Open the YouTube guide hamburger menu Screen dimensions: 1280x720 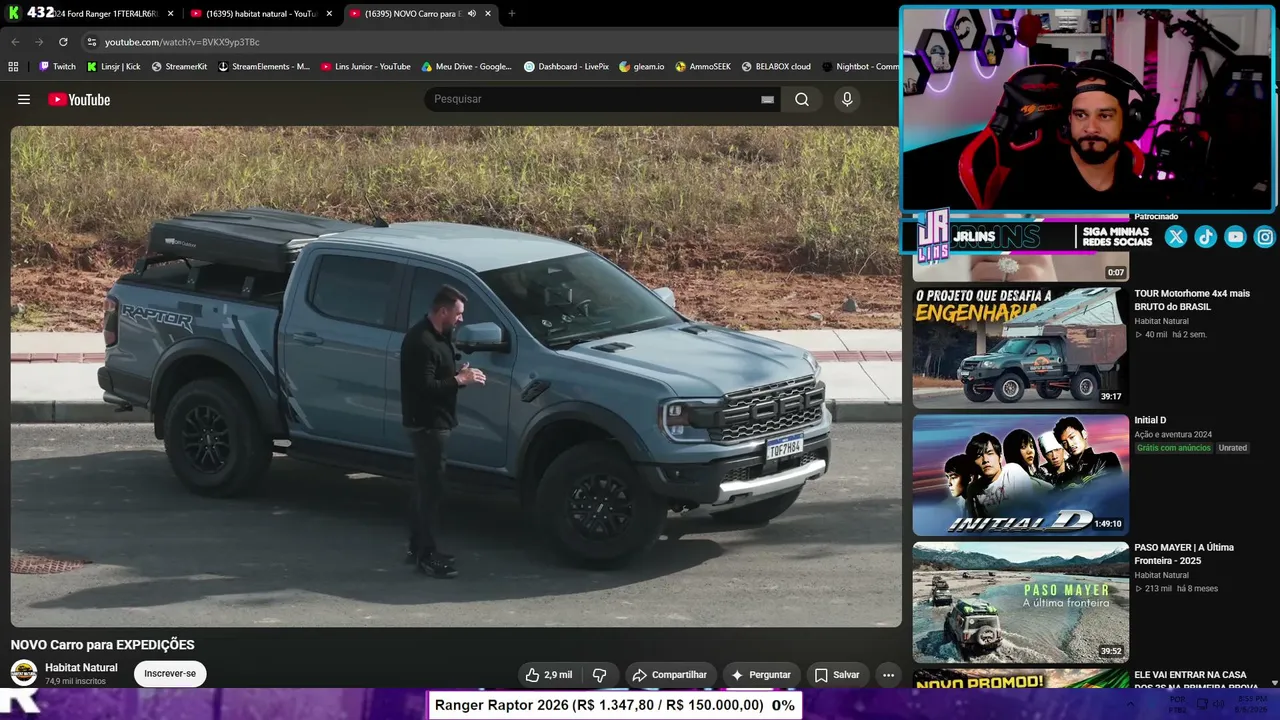24,99
